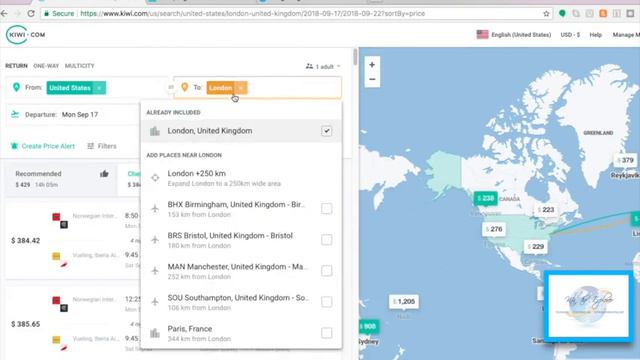This screenshot has height=360, width=640.
Task: Remove the London destination tag via its x
Action: pos(241,88)
